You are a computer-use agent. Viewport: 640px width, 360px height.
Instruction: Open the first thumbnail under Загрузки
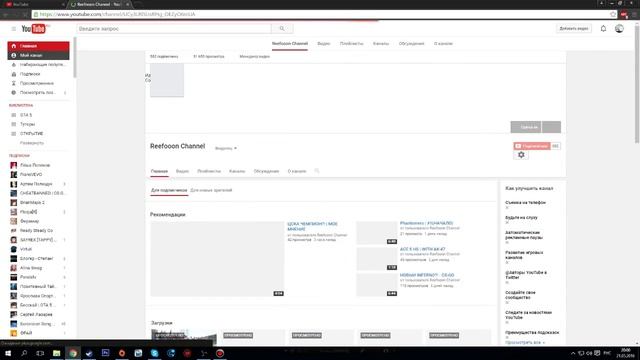coord(184,337)
